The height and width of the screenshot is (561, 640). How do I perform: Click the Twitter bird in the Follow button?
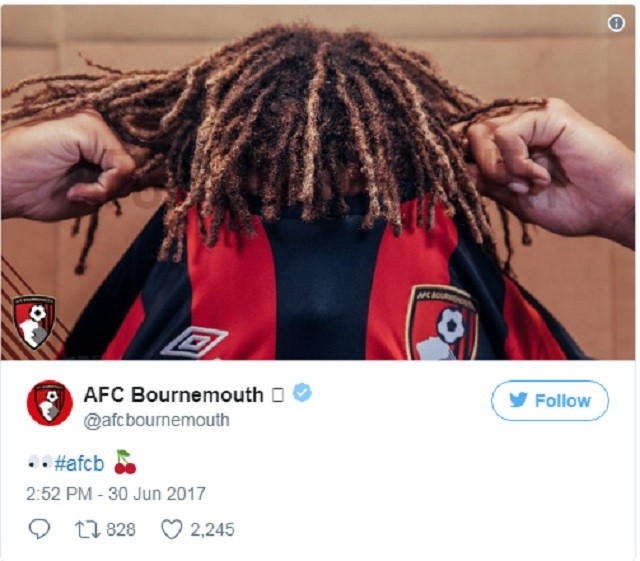[x=518, y=400]
